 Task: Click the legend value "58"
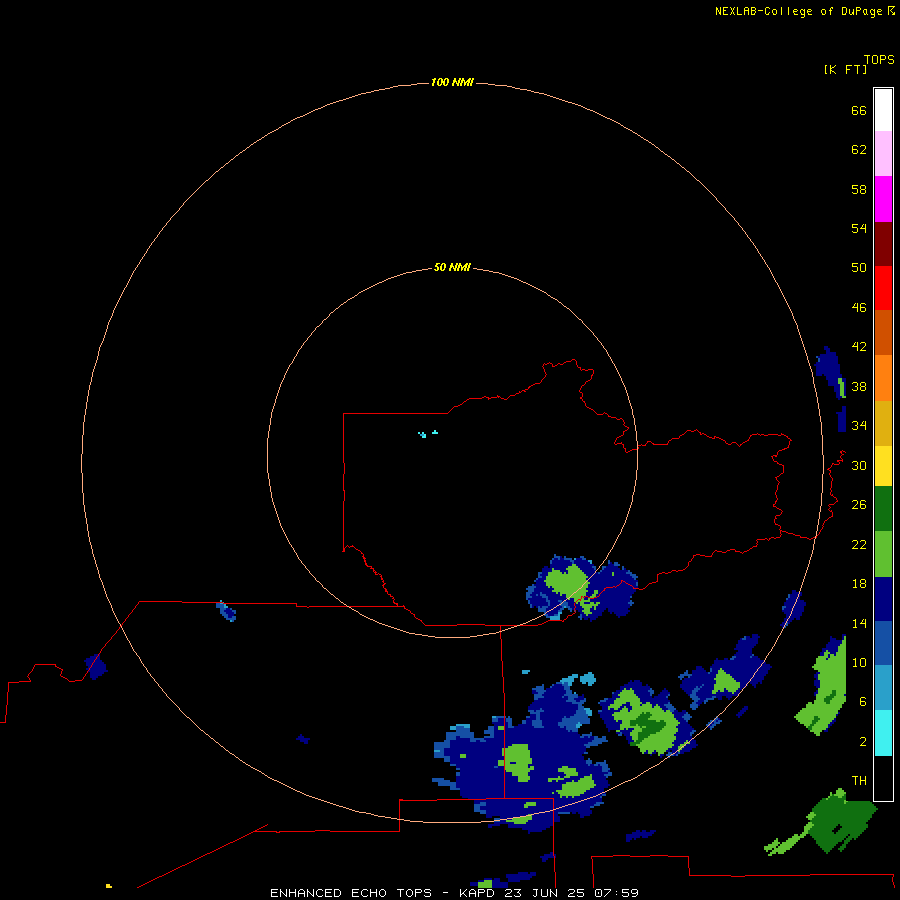(859, 189)
